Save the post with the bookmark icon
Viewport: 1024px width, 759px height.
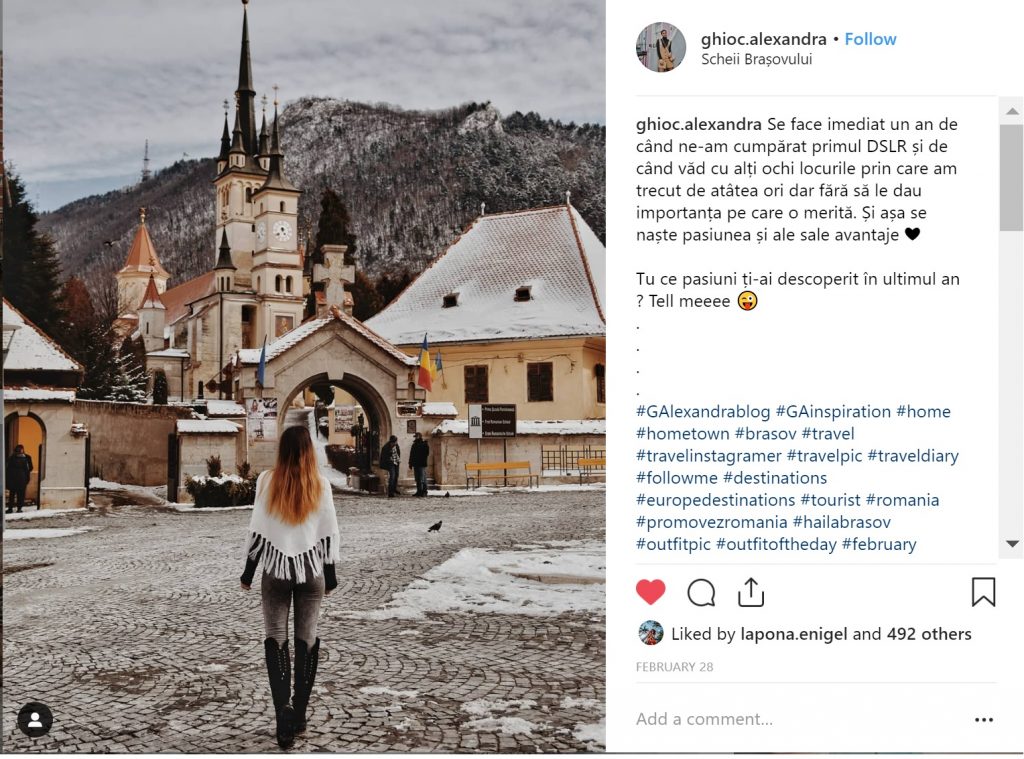click(x=983, y=592)
